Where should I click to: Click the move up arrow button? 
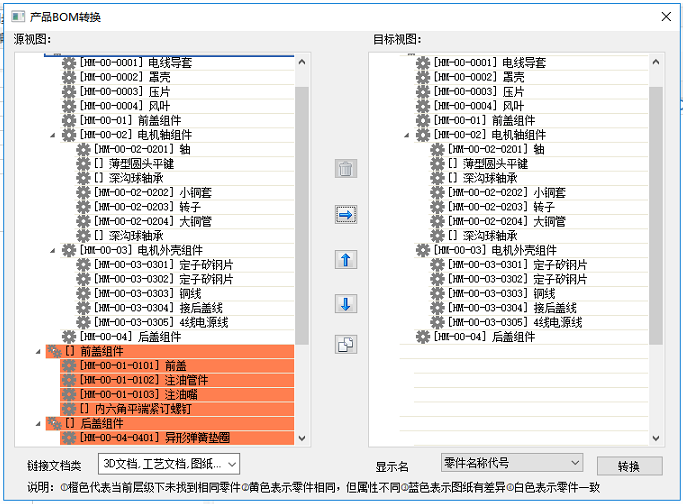(346, 260)
